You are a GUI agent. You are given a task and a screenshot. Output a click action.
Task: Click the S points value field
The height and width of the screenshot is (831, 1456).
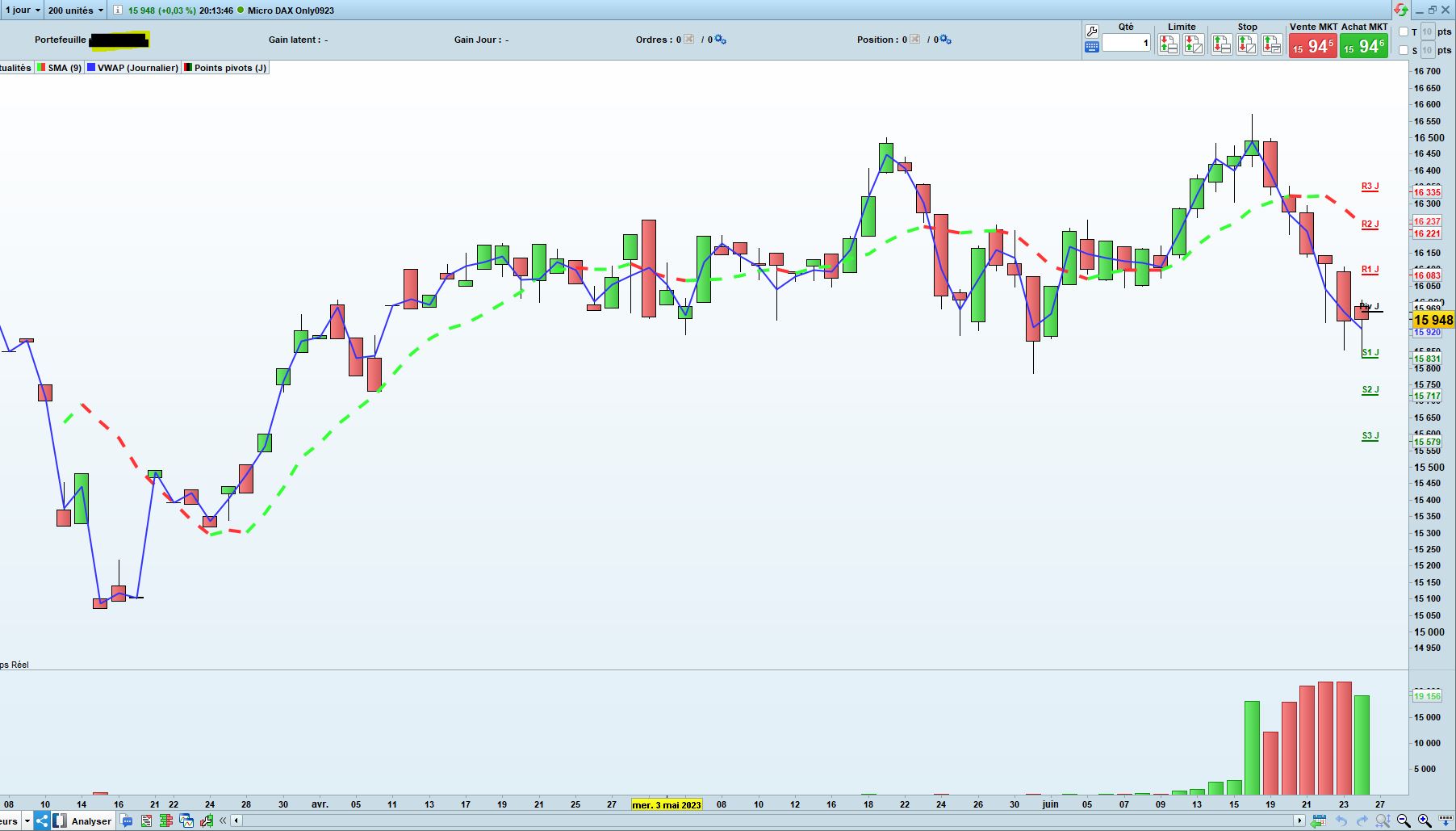tap(1427, 50)
